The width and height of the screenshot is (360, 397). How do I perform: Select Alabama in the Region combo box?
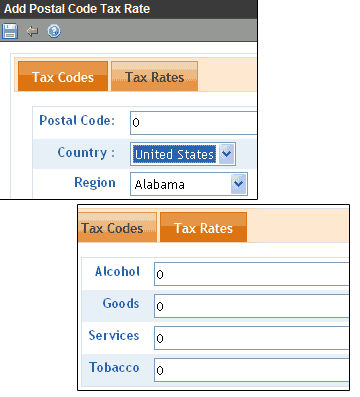(x=189, y=184)
